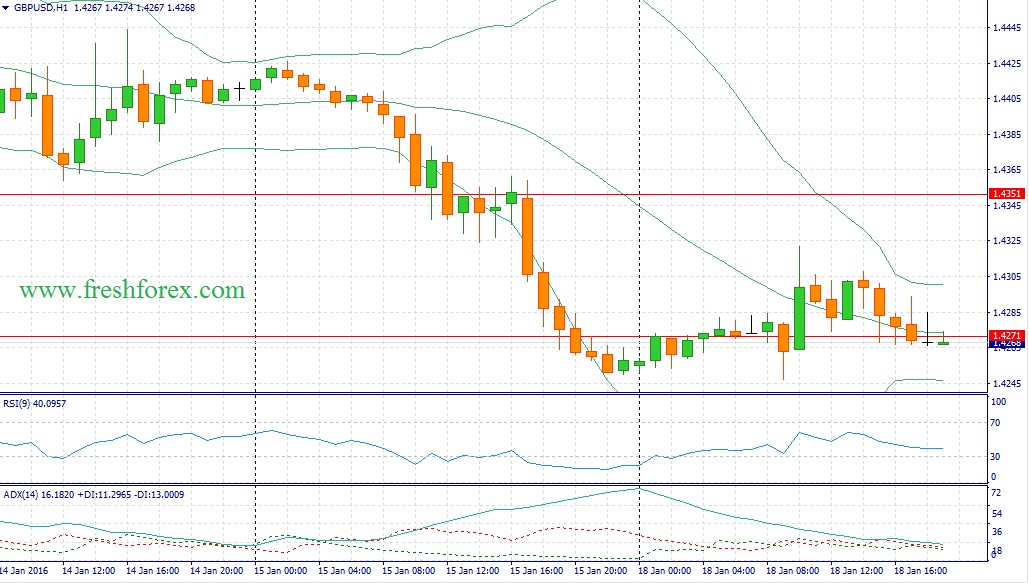Click the 1.4445 value on price scale

[x=1004, y=28]
